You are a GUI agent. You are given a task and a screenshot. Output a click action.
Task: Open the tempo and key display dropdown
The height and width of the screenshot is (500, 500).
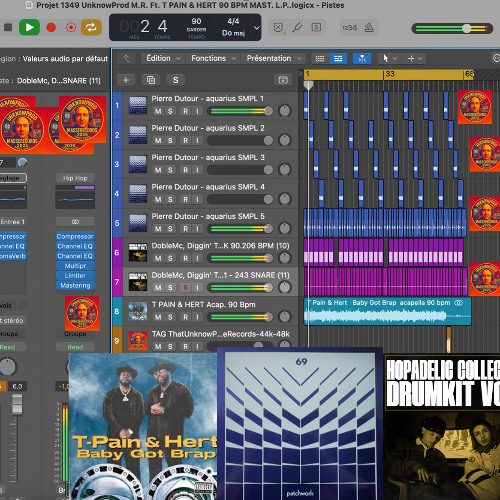pos(256,28)
